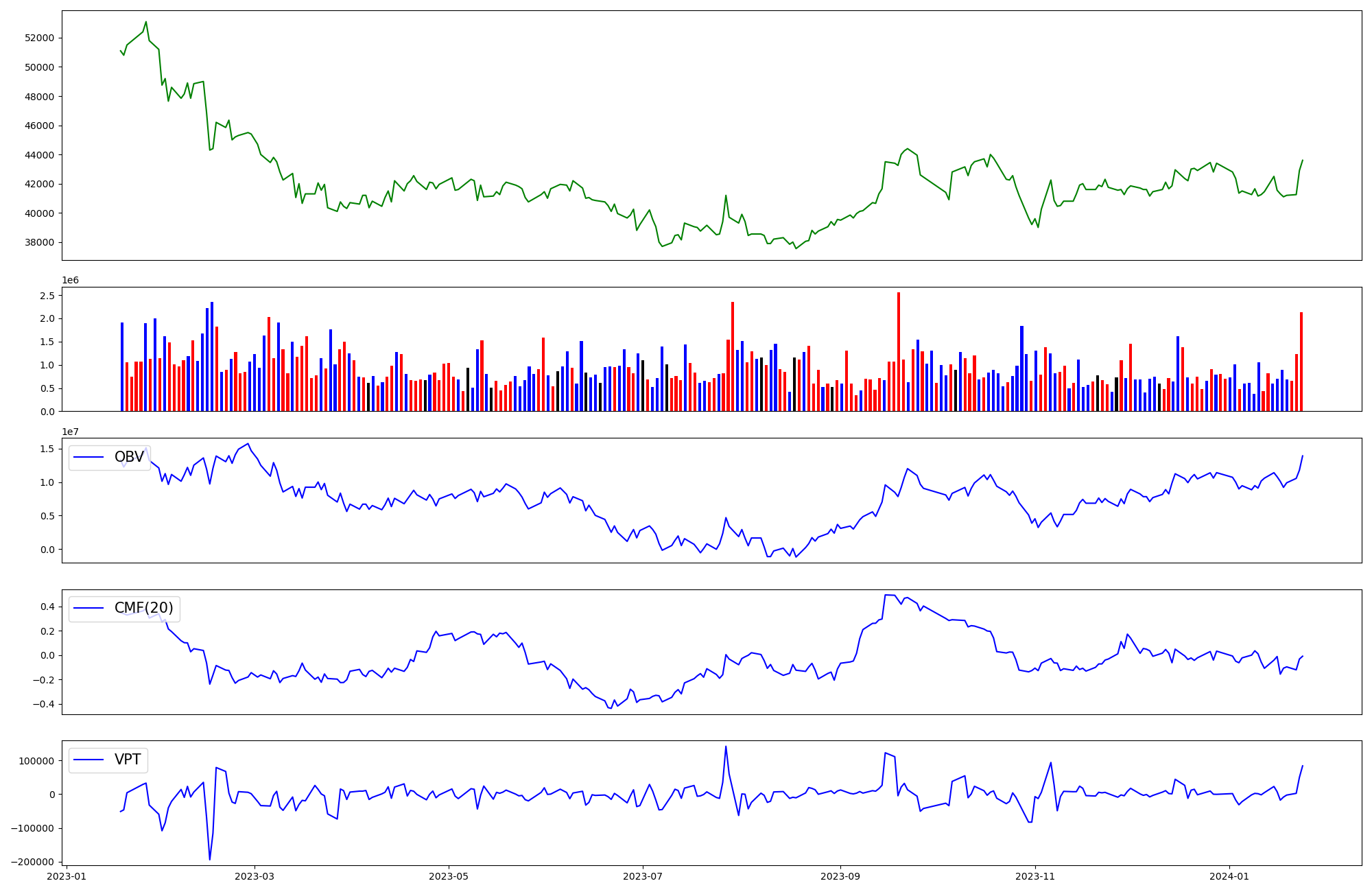Click the tallest red volume bar
Screen dimensions: 1372x892
coord(899,351)
